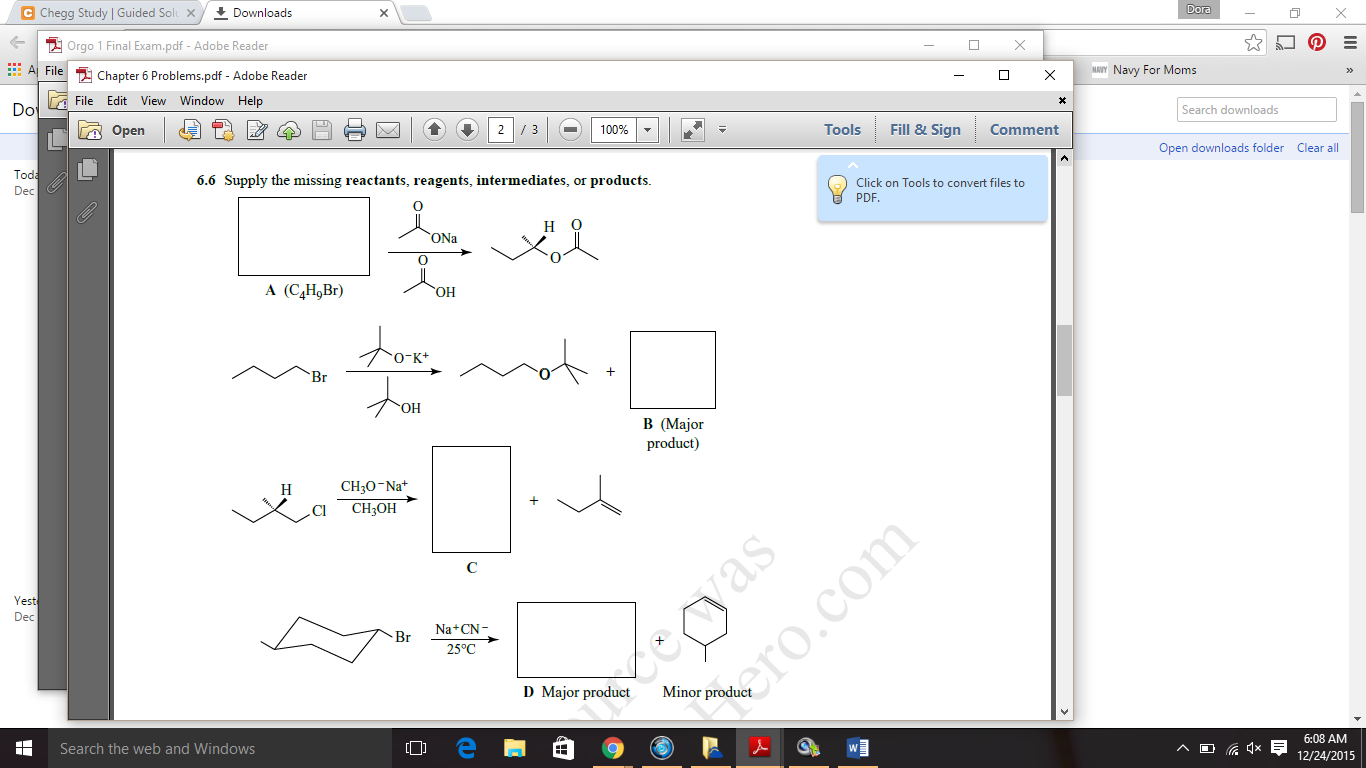The image size is (1366, 768).
Task: Open the View menu in Adobe Reader
Action: 153,100
